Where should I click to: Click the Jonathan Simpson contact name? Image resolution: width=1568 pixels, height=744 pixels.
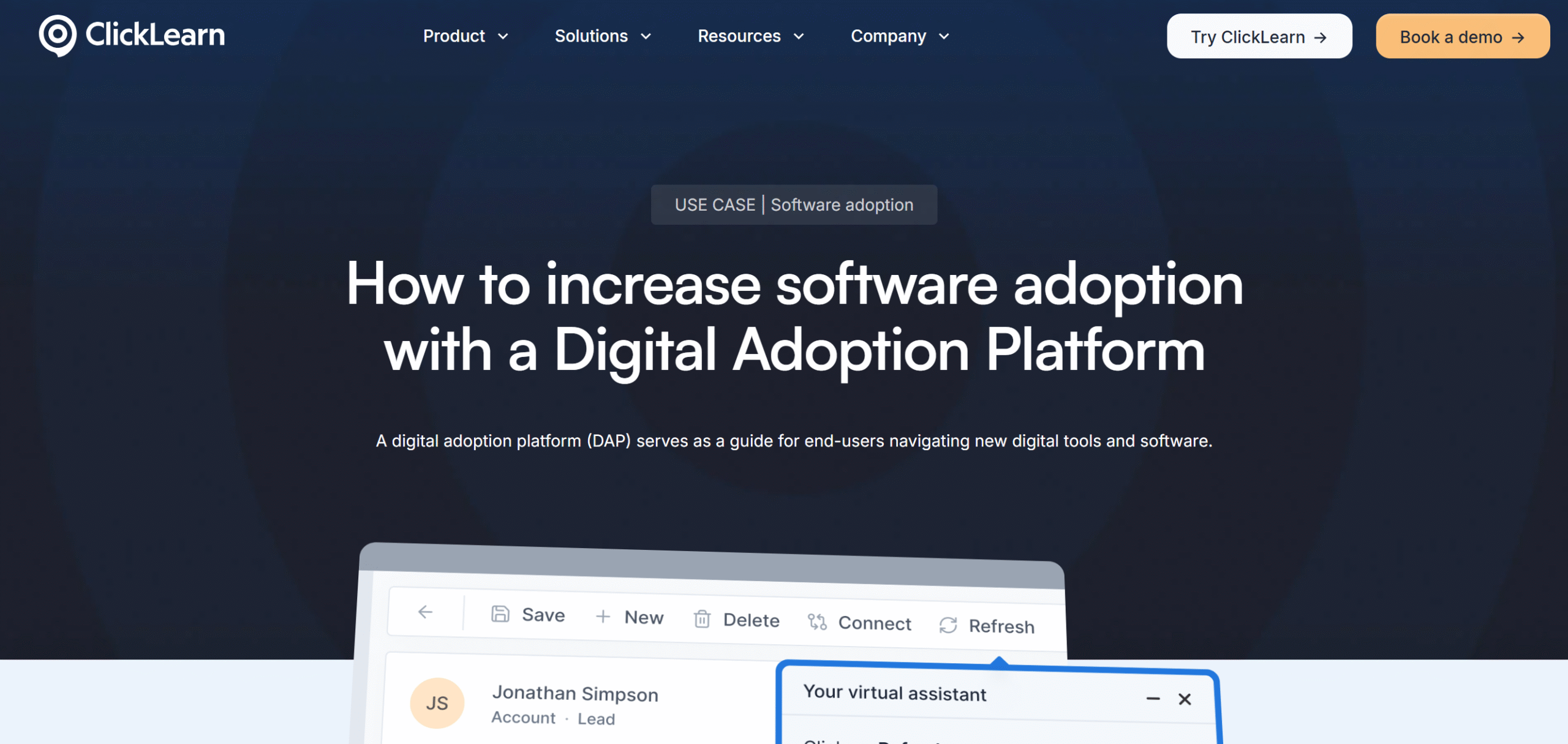[575, 693]
